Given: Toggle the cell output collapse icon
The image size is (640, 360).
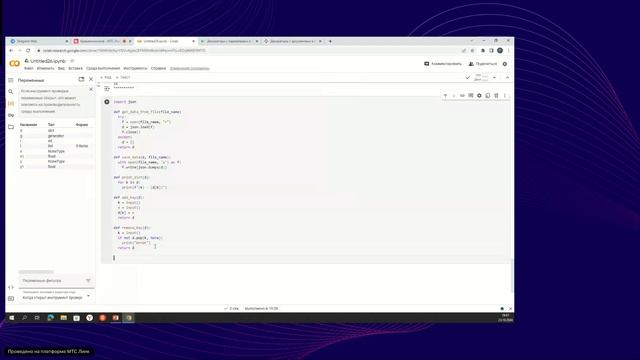Looking at the screenshot, I should [x=107, y=88].
